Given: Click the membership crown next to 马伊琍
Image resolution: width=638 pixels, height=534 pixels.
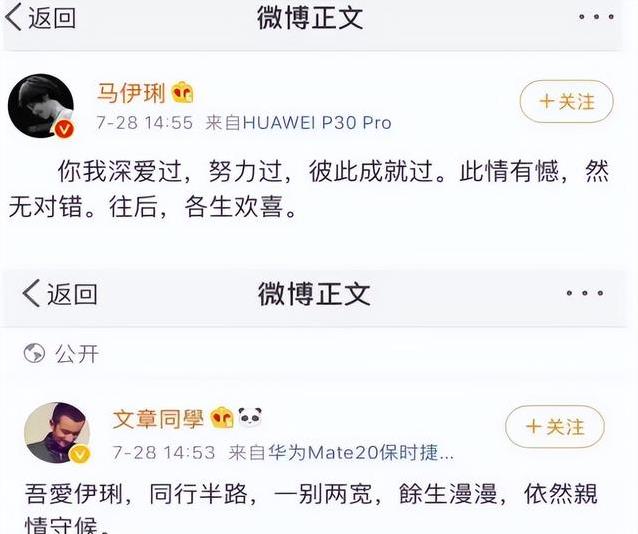Looking at the screenshot, I should (x=182, y=93).
